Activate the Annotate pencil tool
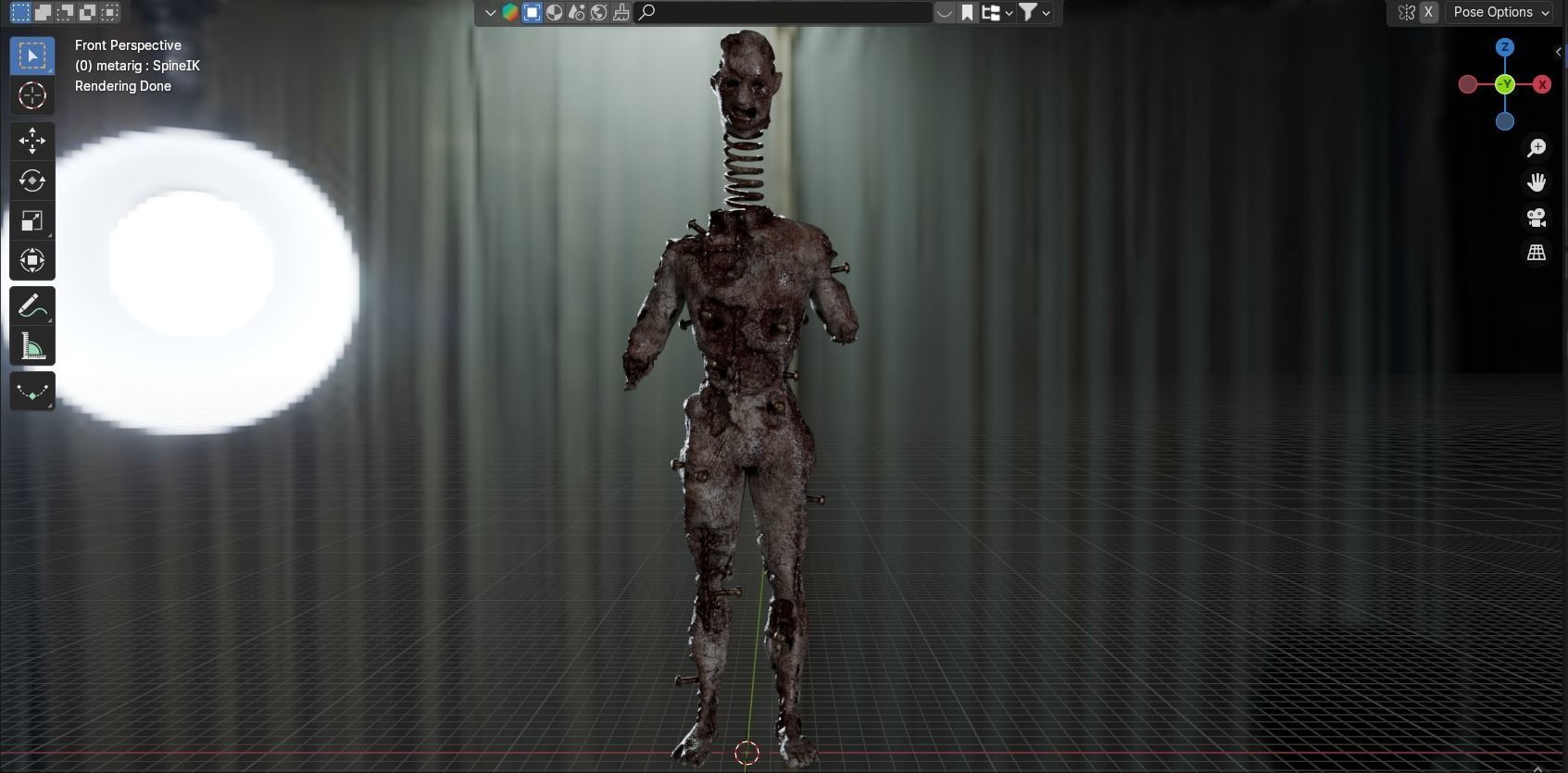Viewport: 1568px width, 773px height. coord(32,305)
